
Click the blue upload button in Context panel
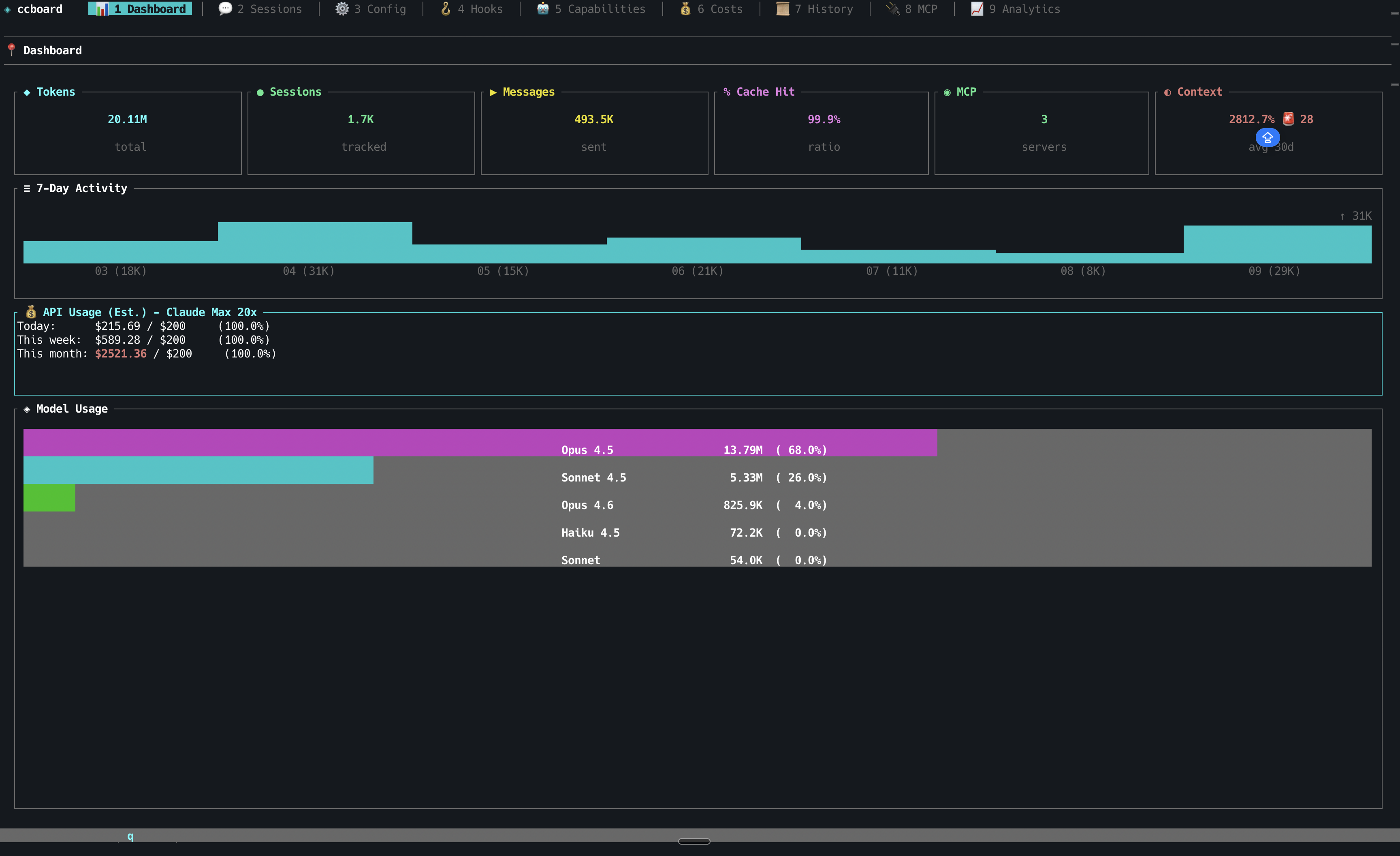[x=1268, y=137]
